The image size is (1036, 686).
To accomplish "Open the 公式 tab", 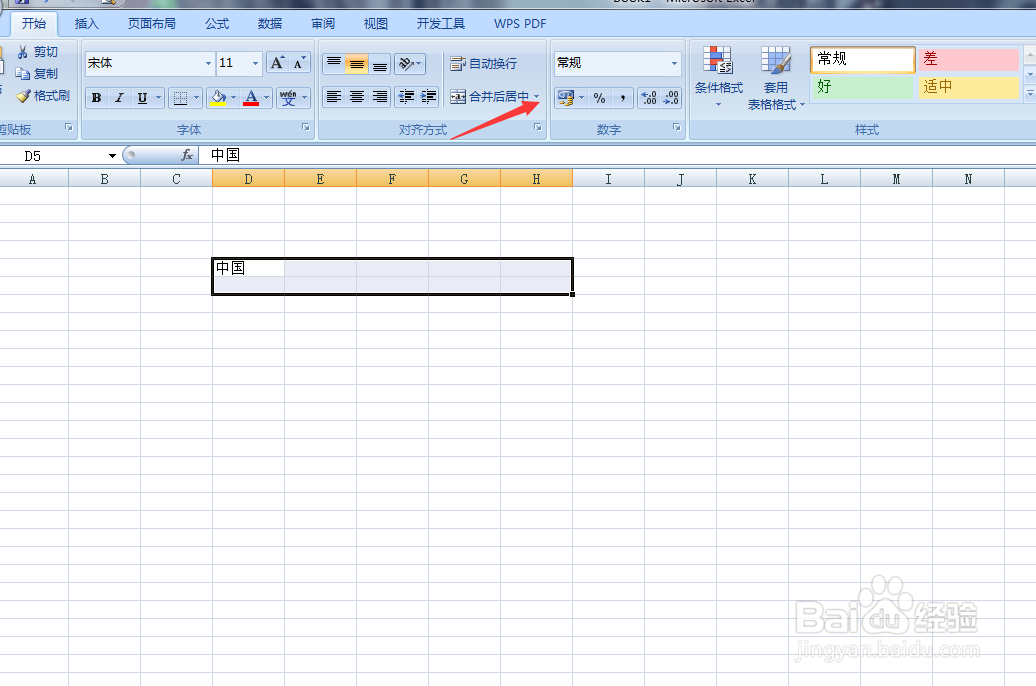I will click(x=217, y=24).
